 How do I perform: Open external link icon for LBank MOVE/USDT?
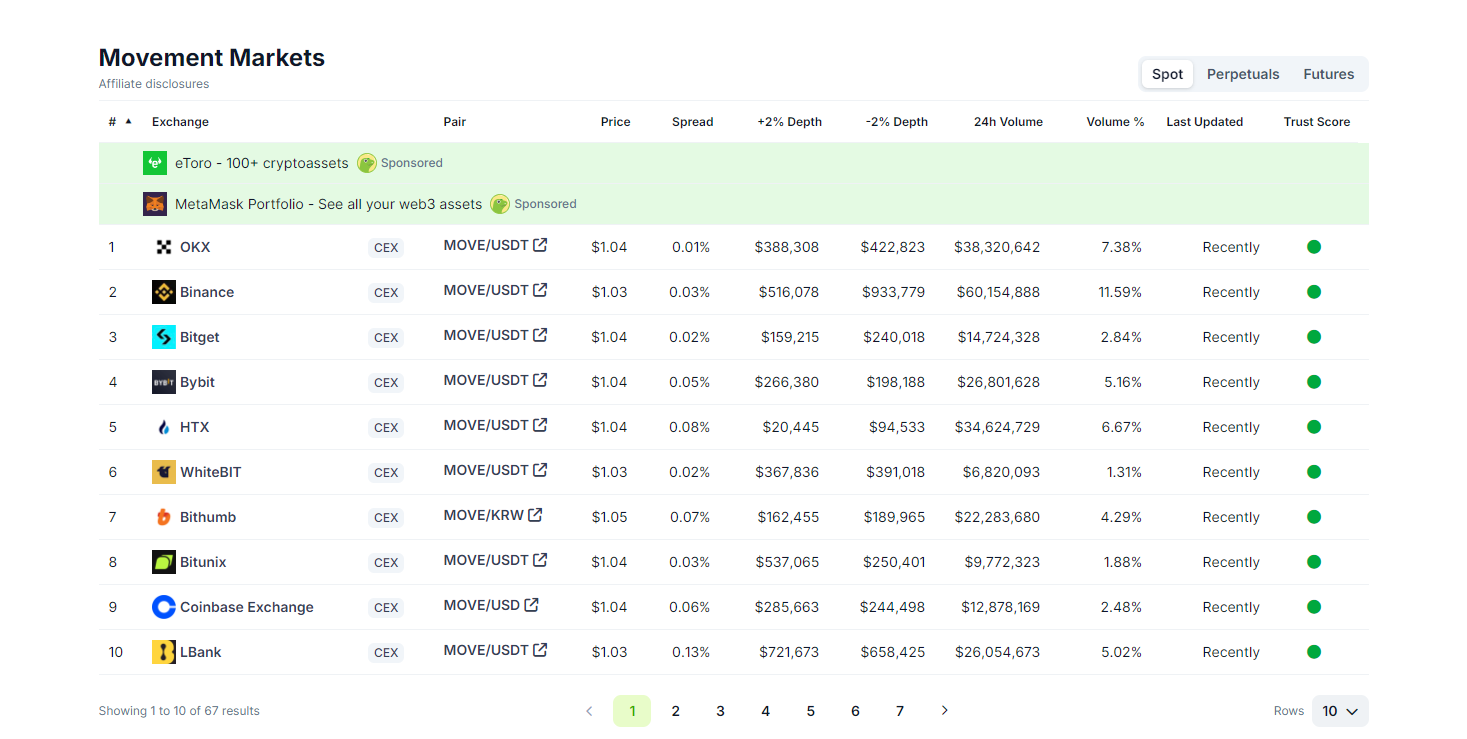(540, 650)
